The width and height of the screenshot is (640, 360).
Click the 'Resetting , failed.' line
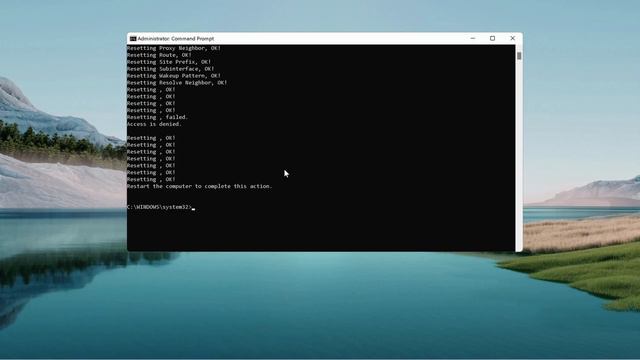[158, 117]
